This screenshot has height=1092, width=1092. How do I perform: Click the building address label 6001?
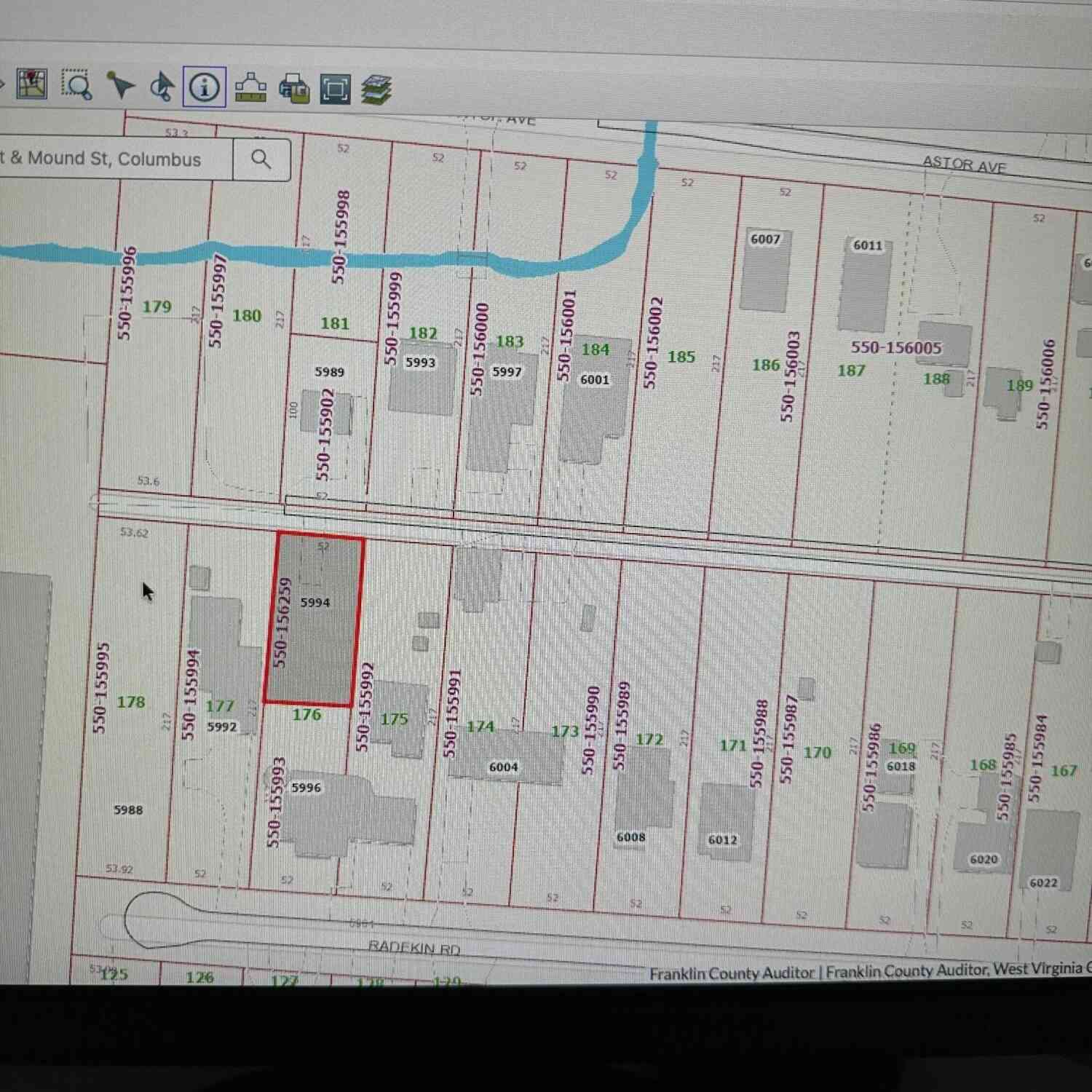point(594,379)
